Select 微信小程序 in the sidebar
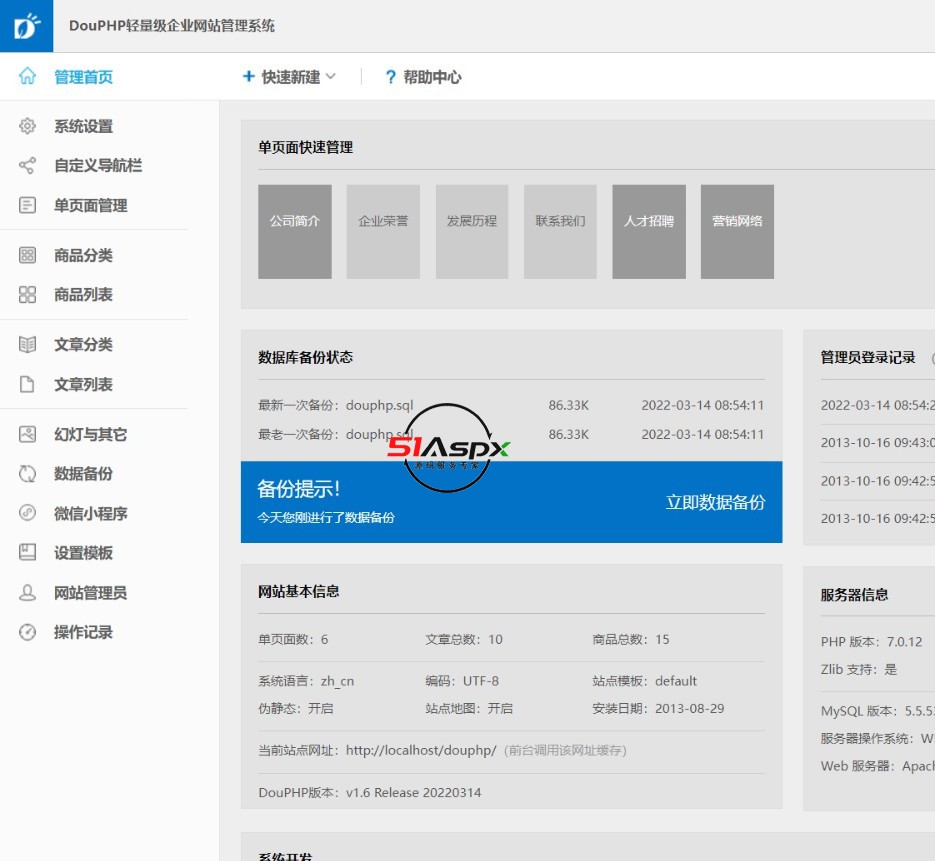Viewport: 935px width, 861px height. [x=90, y=514]
